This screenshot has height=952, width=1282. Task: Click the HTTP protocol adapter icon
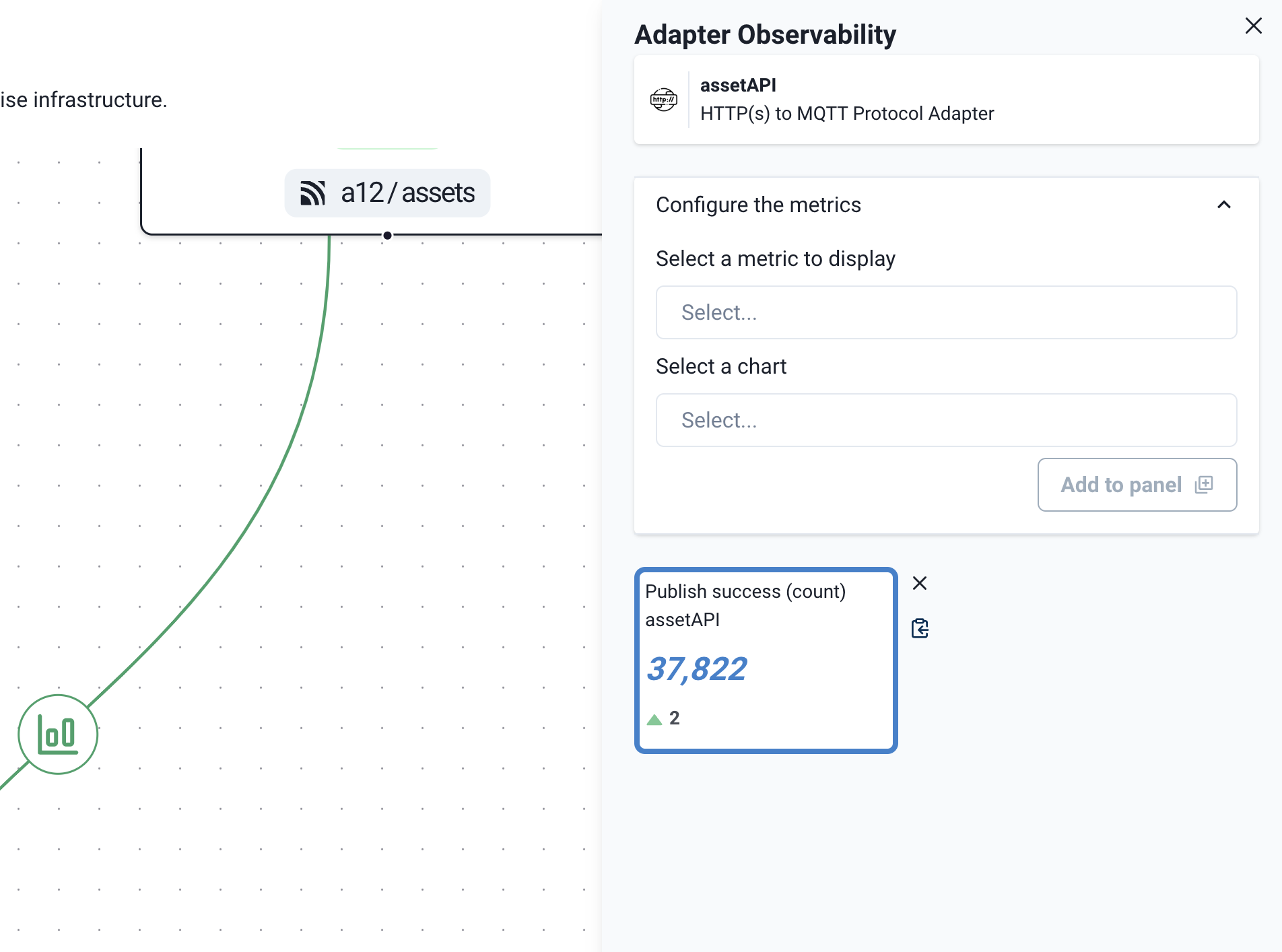click(x=663, y=99)
